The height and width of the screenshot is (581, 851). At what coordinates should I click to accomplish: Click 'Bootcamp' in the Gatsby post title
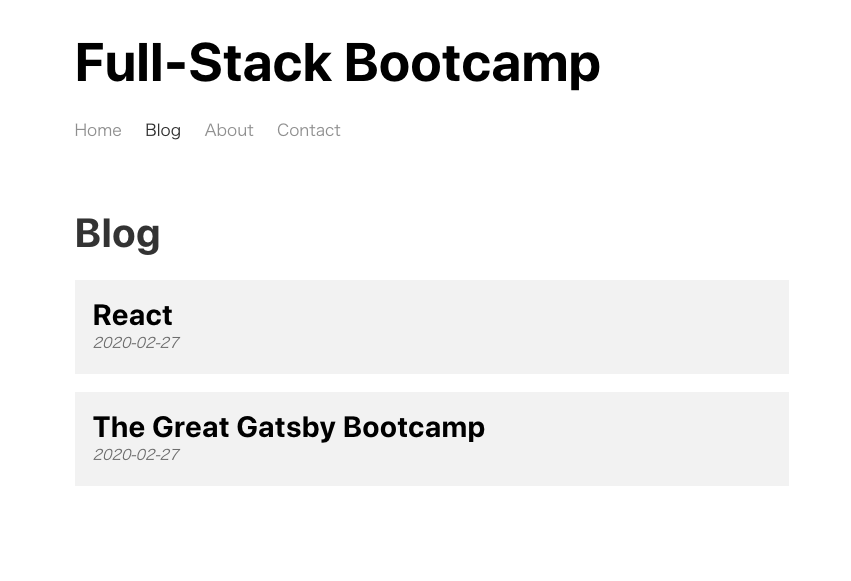coord(414,427)
